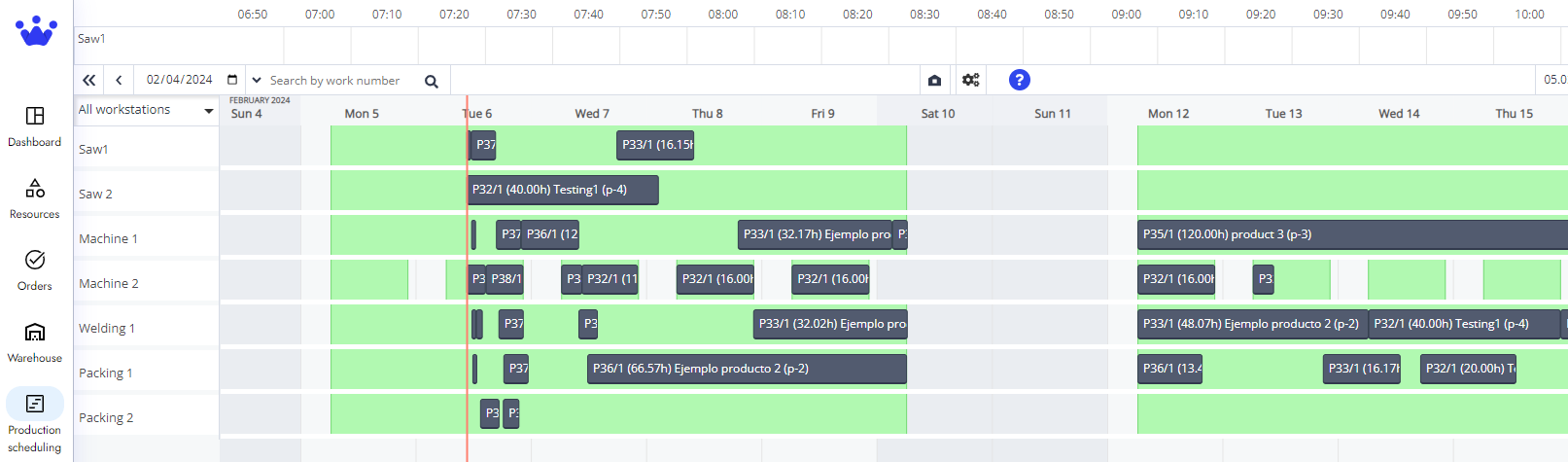This screenshot has height=462, width=1568.
Task: Jump back with double left arrows
Action: click(x=89, y=81)
